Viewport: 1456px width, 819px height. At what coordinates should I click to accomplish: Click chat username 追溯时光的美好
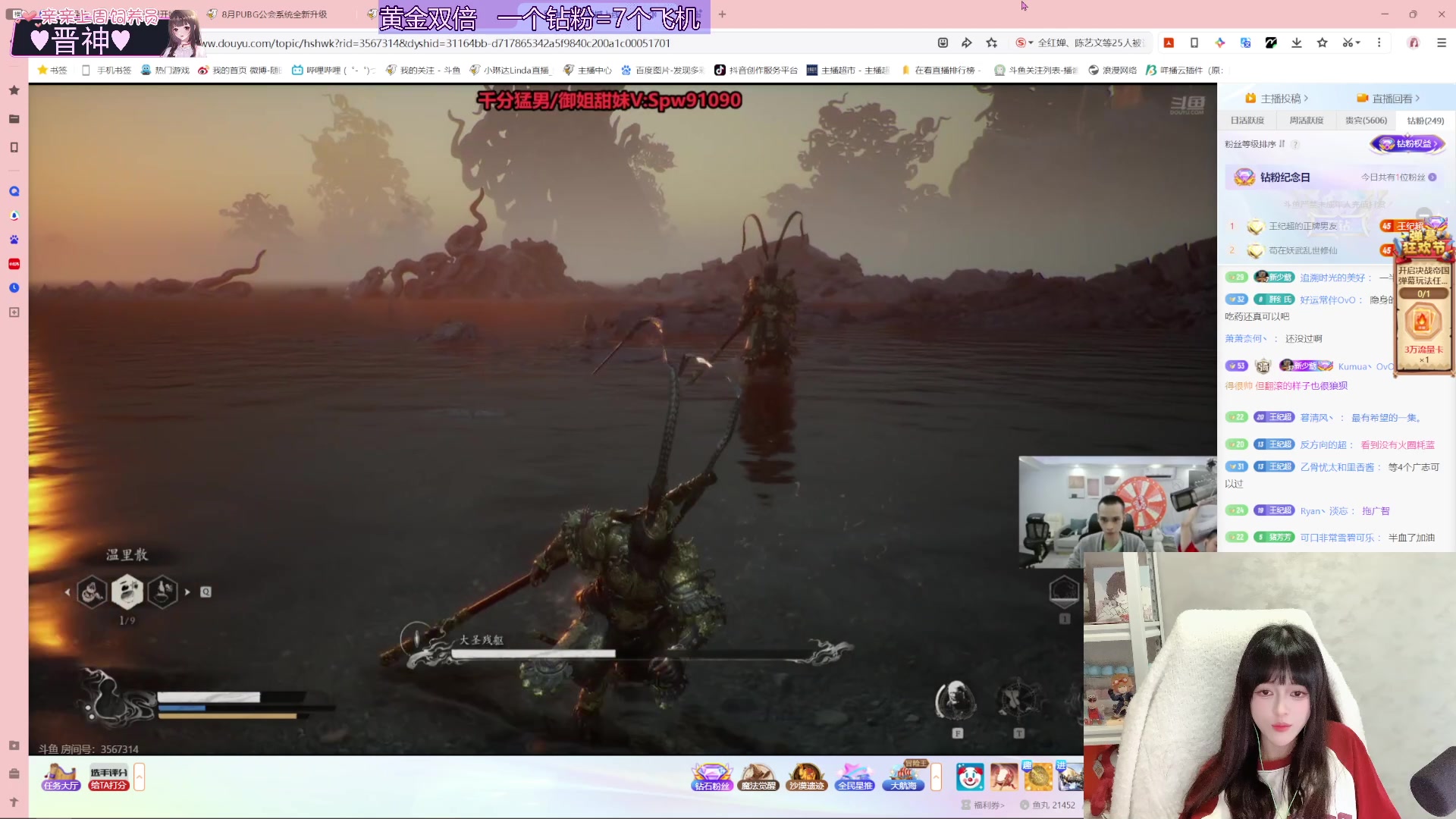1332,278
